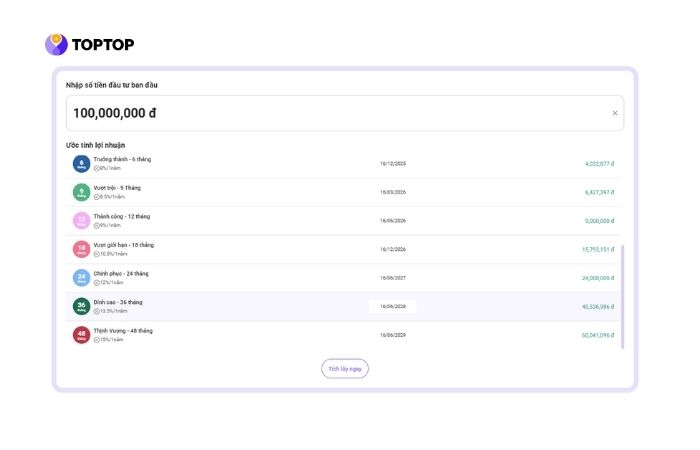
Task: Select the 24-month blue badge icon
Action: point(81,278)
